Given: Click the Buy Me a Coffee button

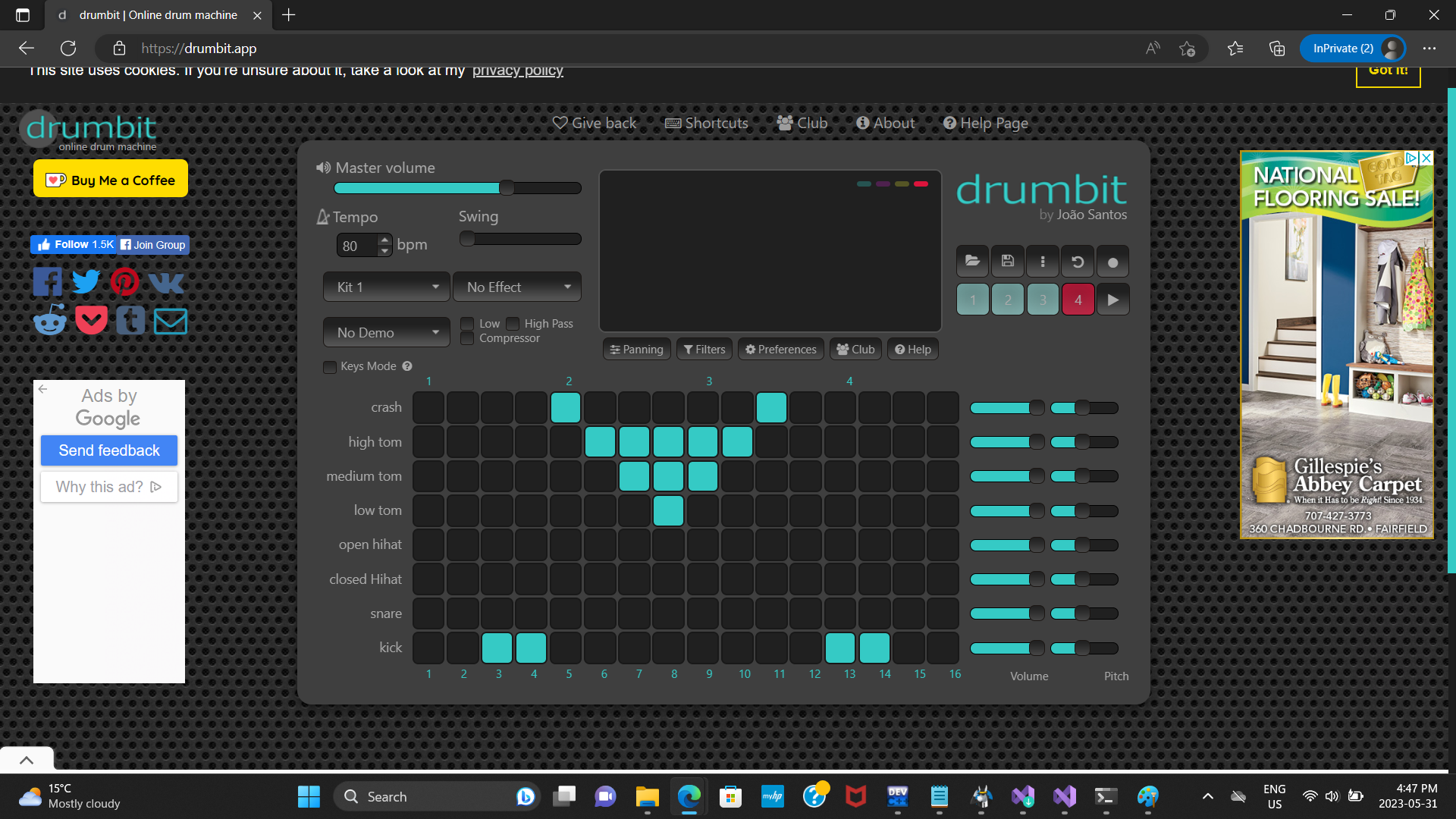Looking at the screenshot, I should tap(111, 180).
